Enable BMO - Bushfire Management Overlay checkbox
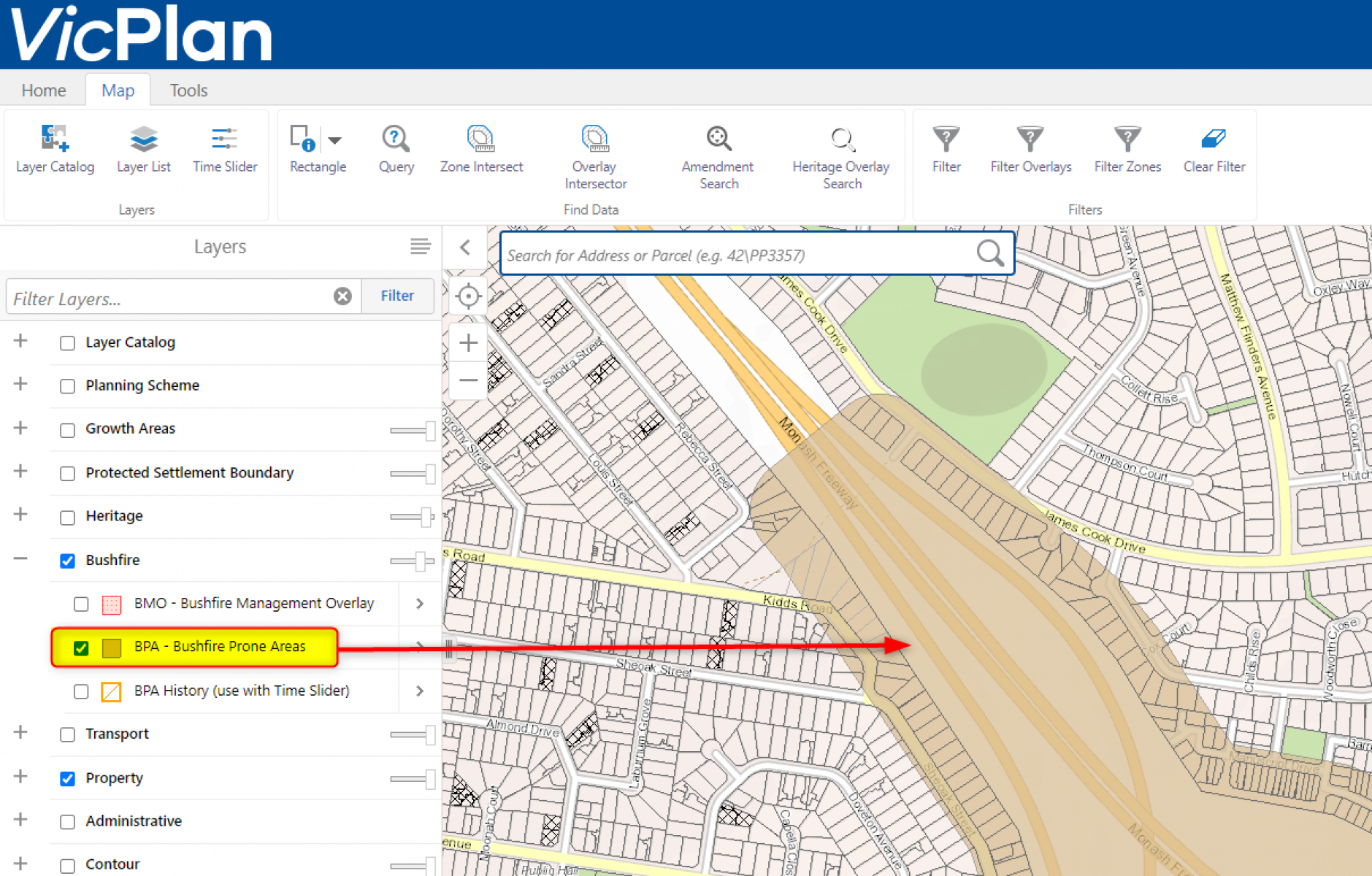 81,604
